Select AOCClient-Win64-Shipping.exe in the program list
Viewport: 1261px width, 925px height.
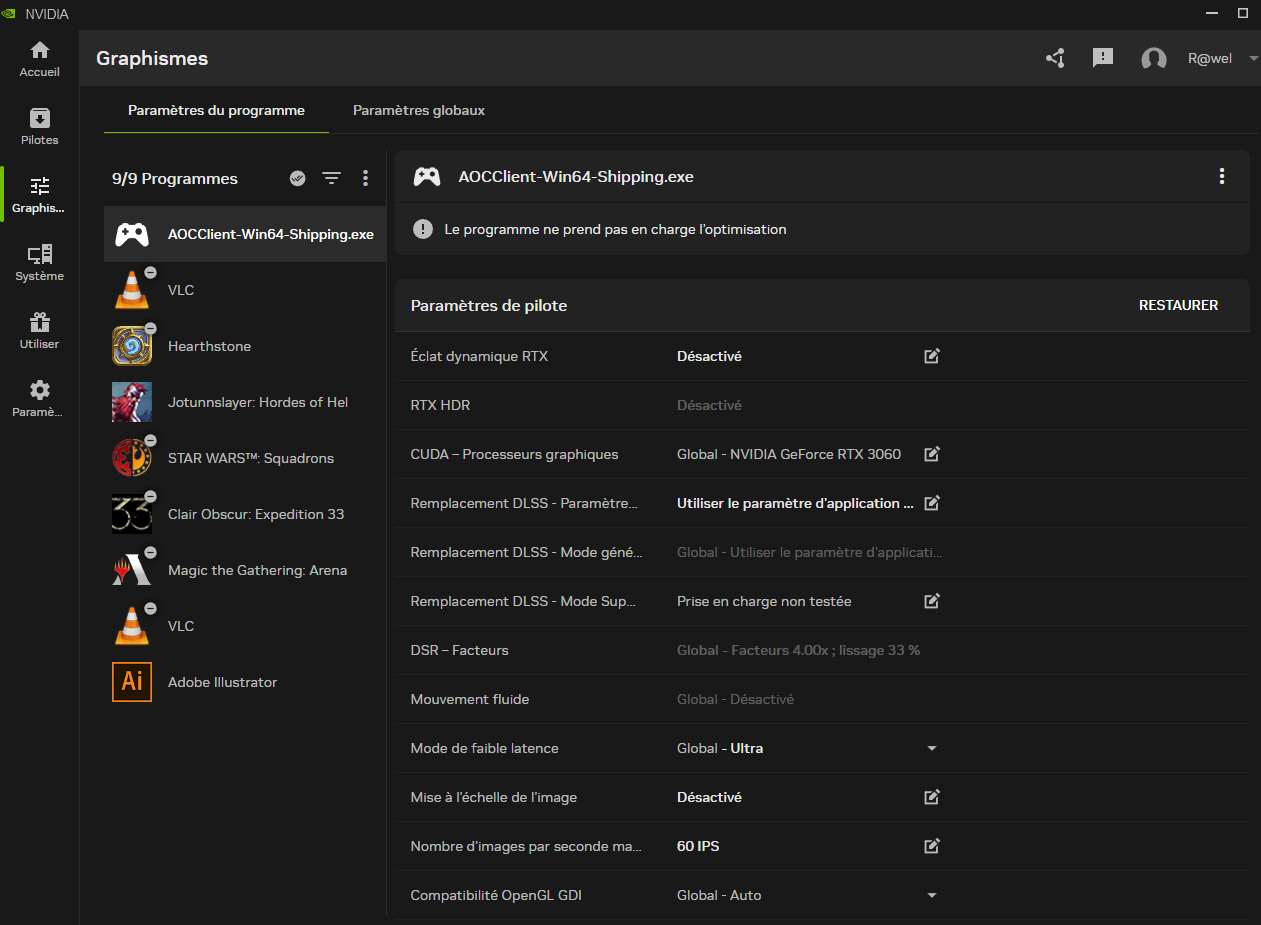(245, 234)
